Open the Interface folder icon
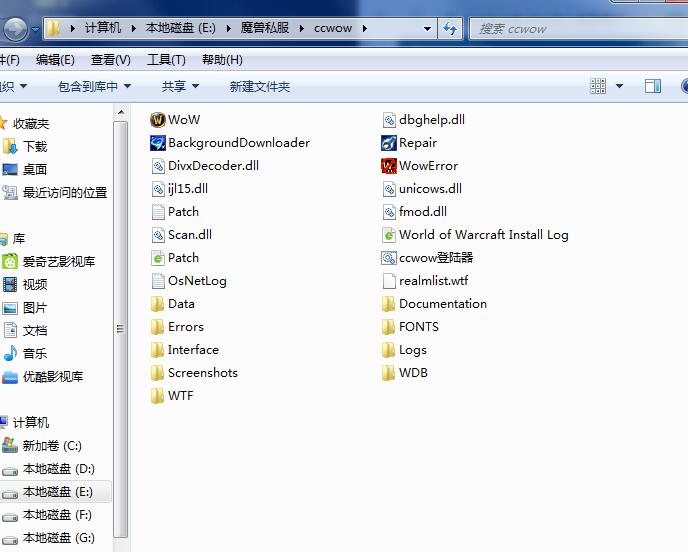Viewport: 688px width, 552px height. [158, 350]
